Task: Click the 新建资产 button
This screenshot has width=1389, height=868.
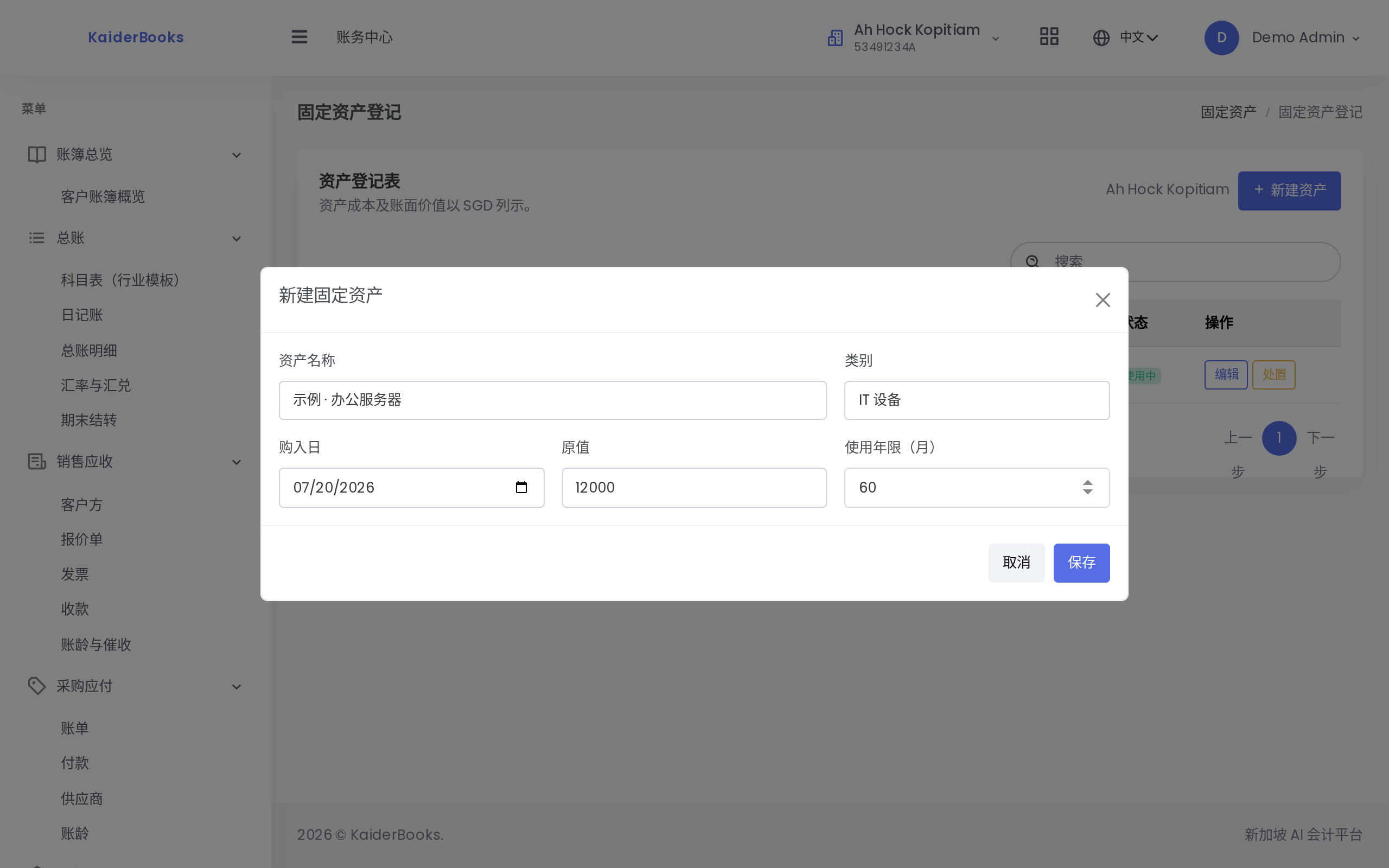Action: 1289,190
